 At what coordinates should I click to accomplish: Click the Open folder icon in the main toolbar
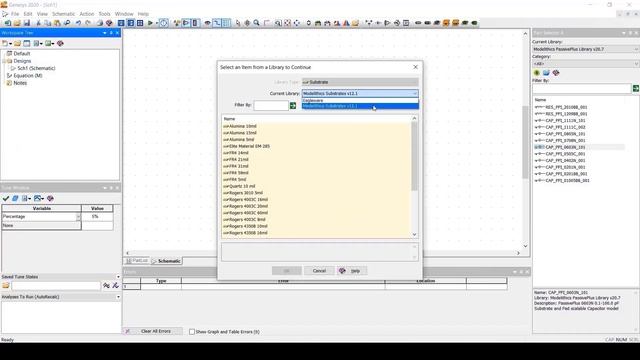17,23
